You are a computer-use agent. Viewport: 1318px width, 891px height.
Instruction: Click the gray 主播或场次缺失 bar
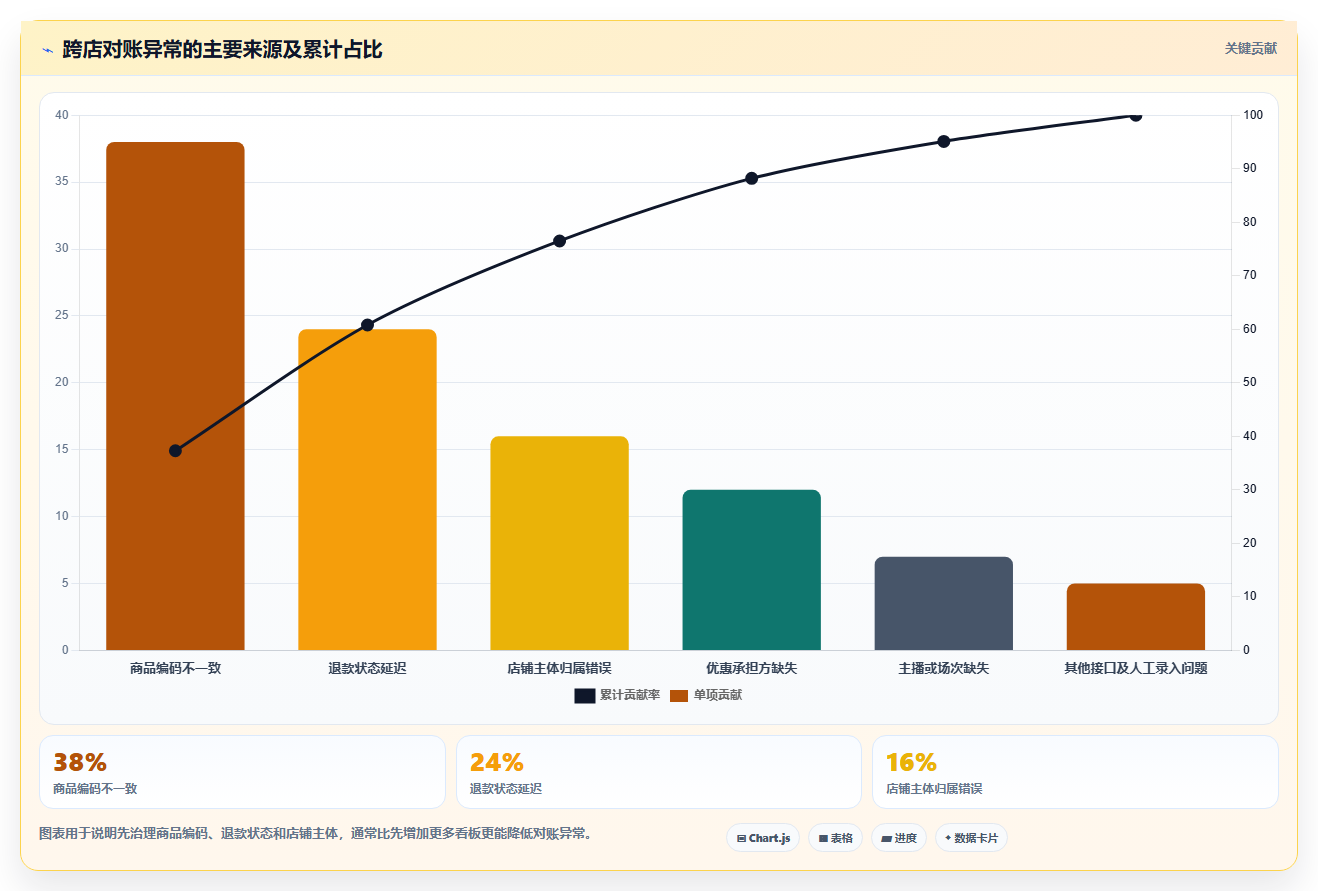coord(943,603)
